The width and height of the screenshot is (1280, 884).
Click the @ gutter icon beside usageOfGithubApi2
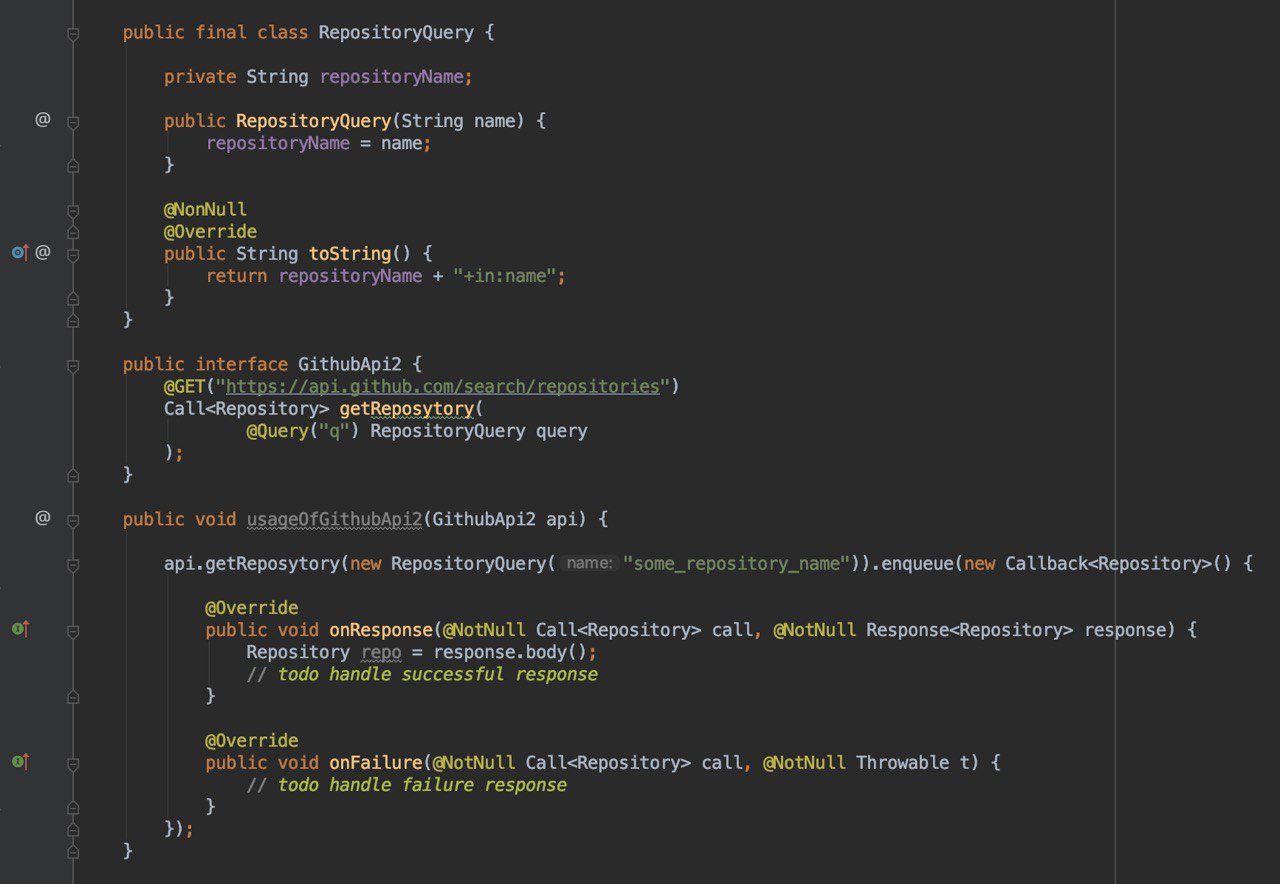click(x=42, y=518)
